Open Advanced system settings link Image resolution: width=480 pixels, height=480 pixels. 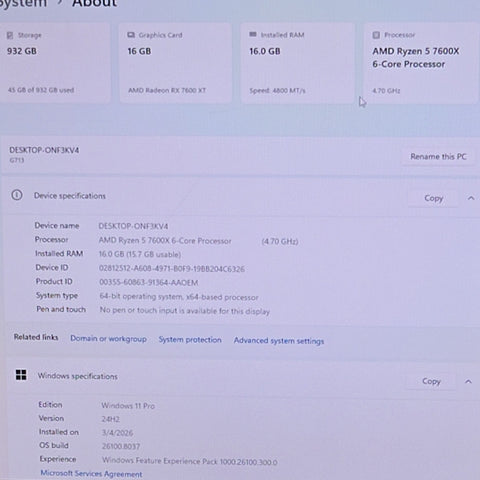(279, 341)
